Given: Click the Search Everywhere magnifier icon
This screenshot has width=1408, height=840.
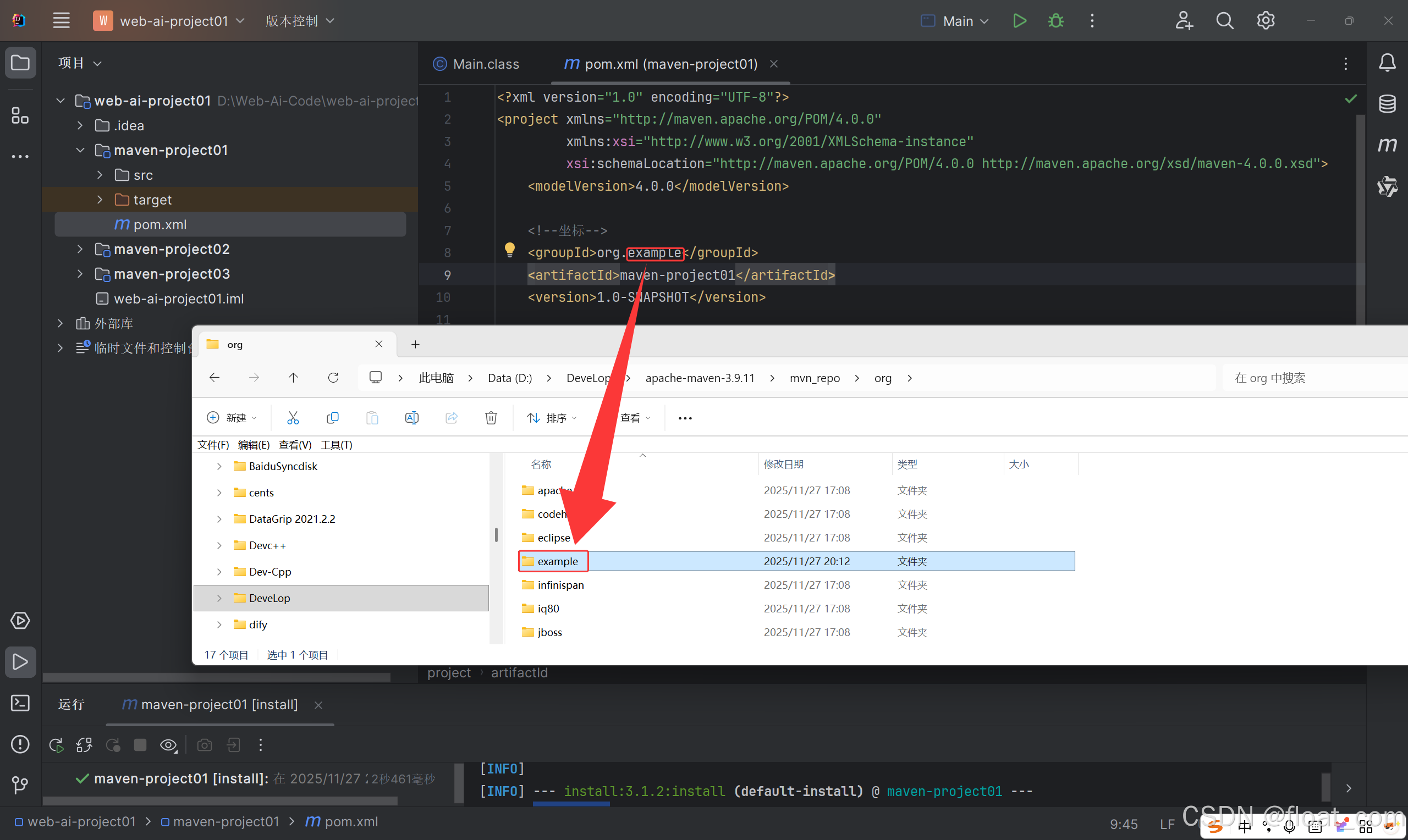Looking at the screenshot, I should (1224, 21).
